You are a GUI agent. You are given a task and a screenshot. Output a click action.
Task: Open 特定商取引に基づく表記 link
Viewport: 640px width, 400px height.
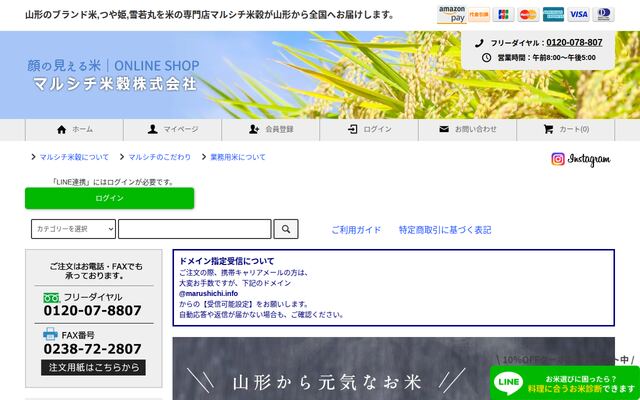(445, 230)
